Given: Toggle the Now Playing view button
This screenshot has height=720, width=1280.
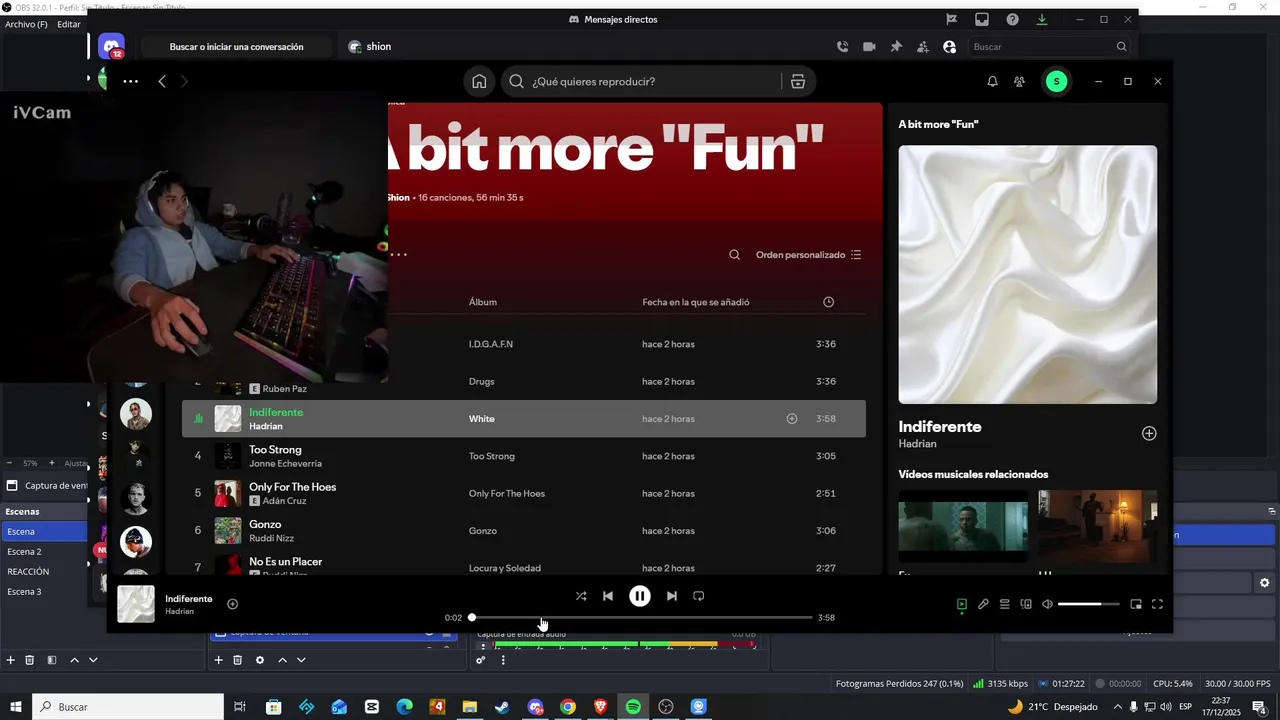Looking at the screenshot, I should (x=961, y=604).
